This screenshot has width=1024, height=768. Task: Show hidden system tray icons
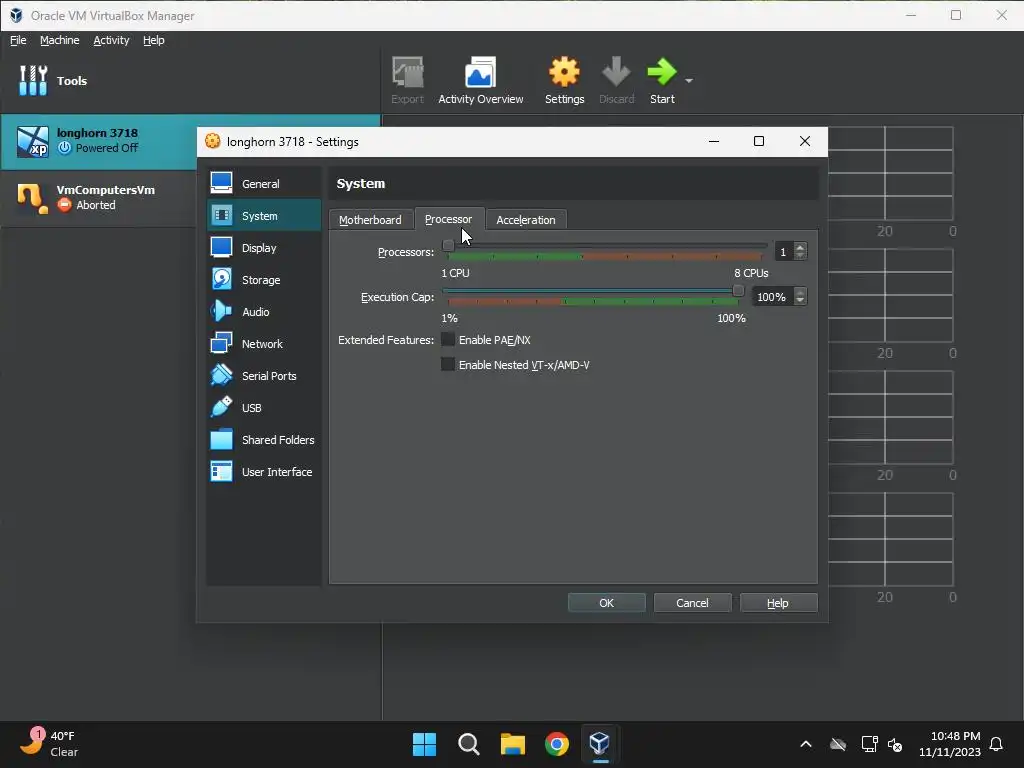806,744
